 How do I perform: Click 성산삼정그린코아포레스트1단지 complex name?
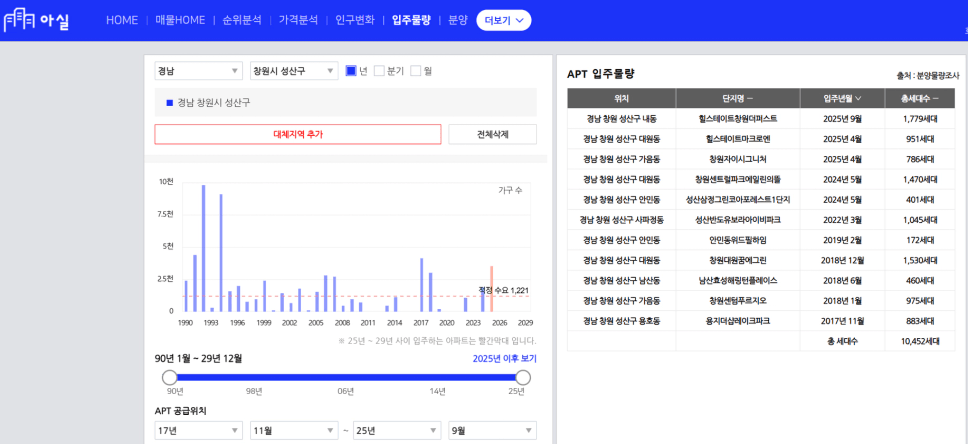738,200
